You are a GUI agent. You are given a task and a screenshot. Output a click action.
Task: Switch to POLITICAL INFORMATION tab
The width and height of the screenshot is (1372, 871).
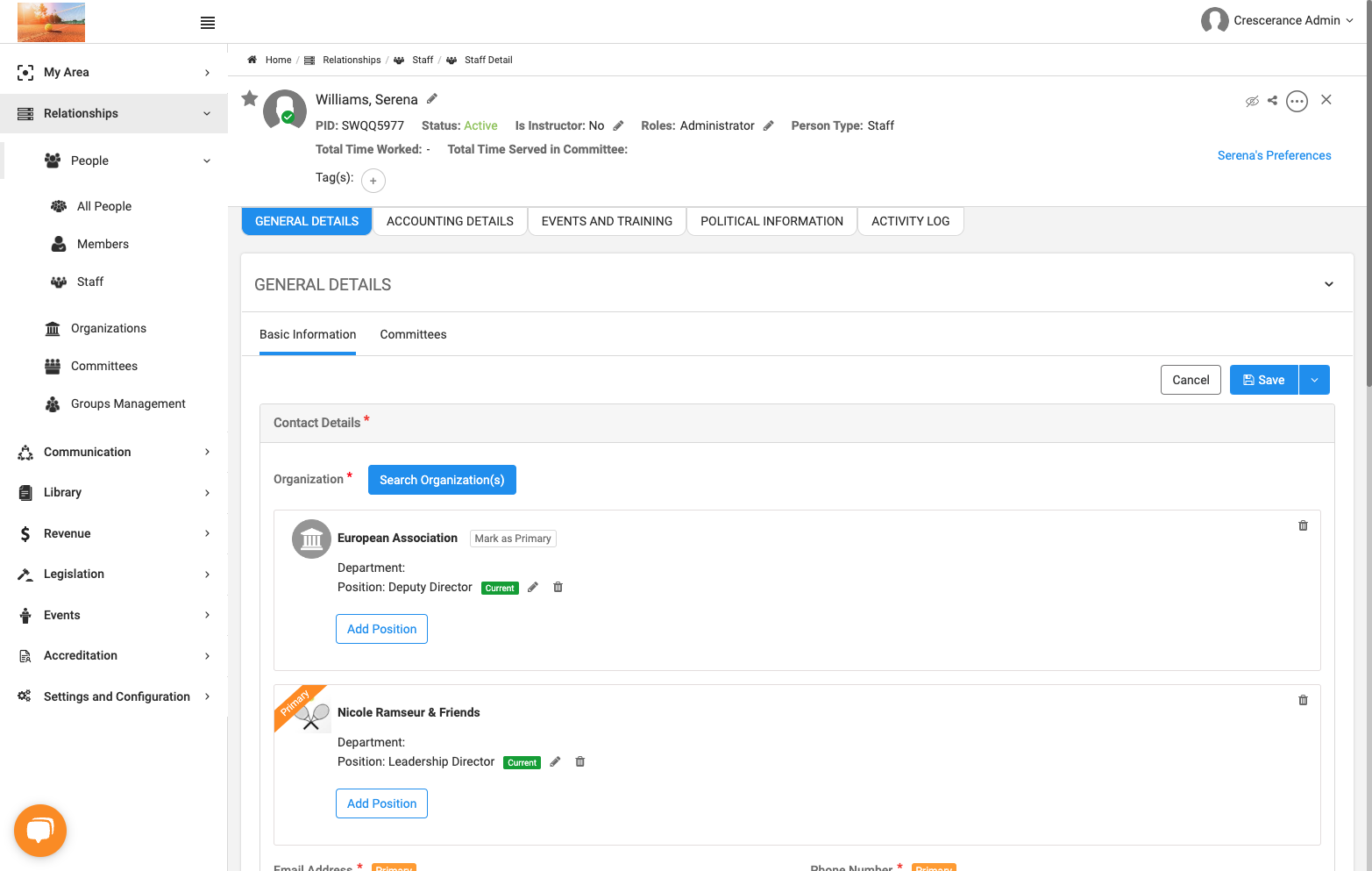[x=771, y=221]
